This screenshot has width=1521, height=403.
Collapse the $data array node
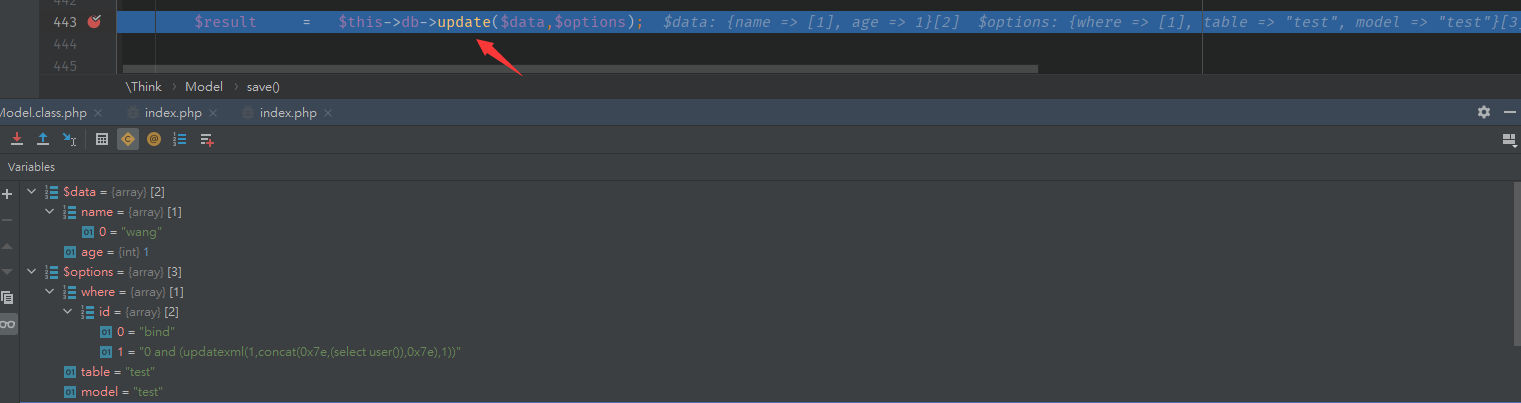[x=32, y=192]
